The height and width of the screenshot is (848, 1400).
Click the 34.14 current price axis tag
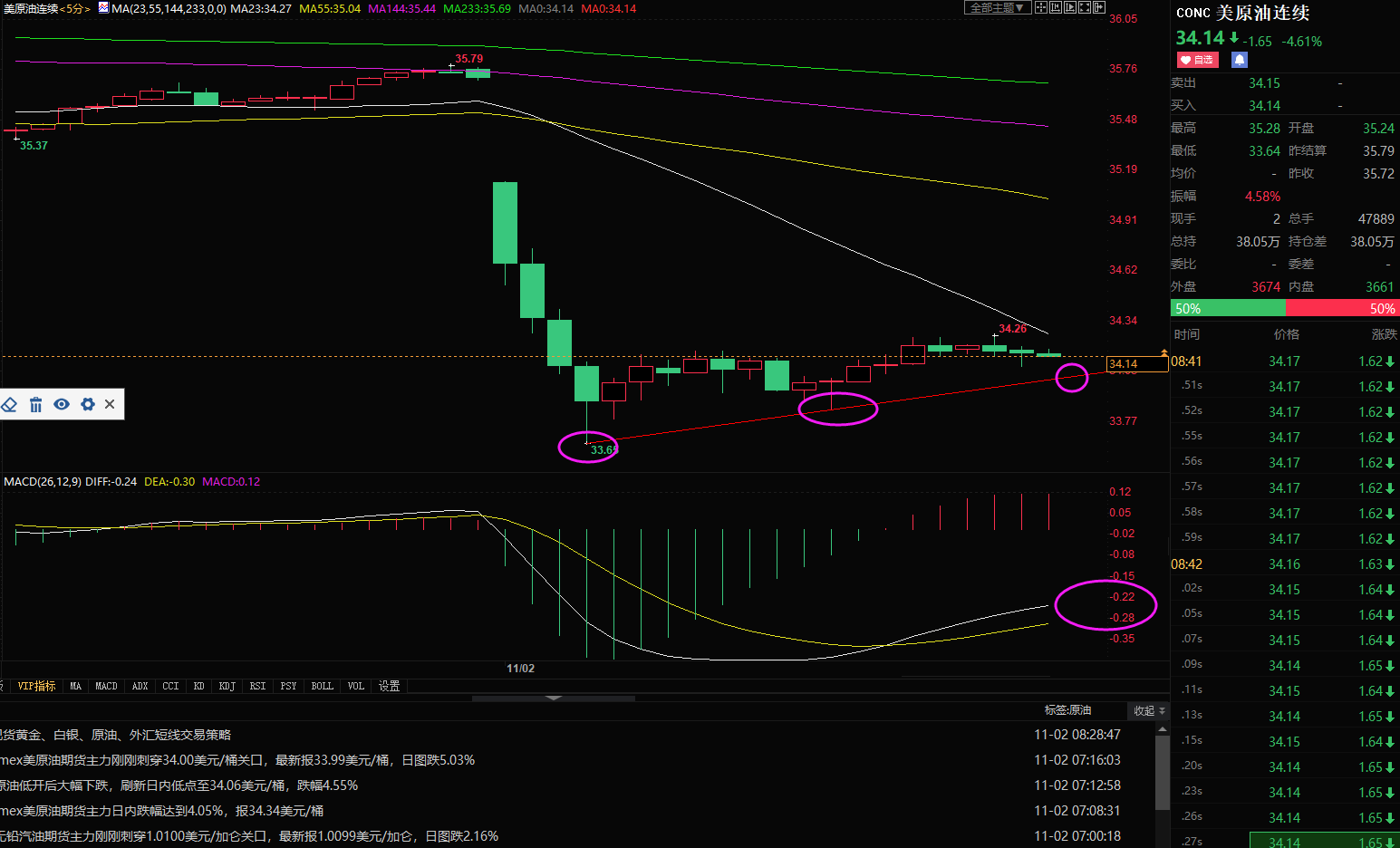pos(1137,364)
